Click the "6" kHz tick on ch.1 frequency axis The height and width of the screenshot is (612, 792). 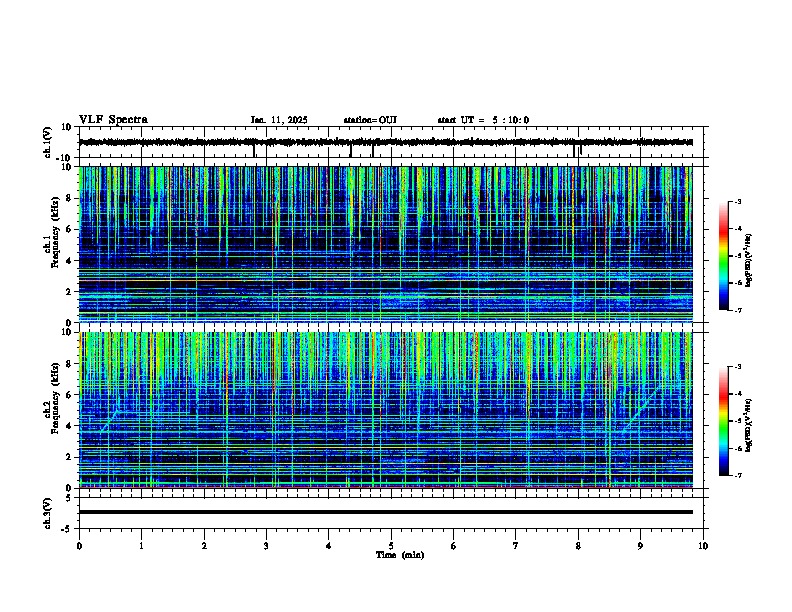click(x=70, y=229)
